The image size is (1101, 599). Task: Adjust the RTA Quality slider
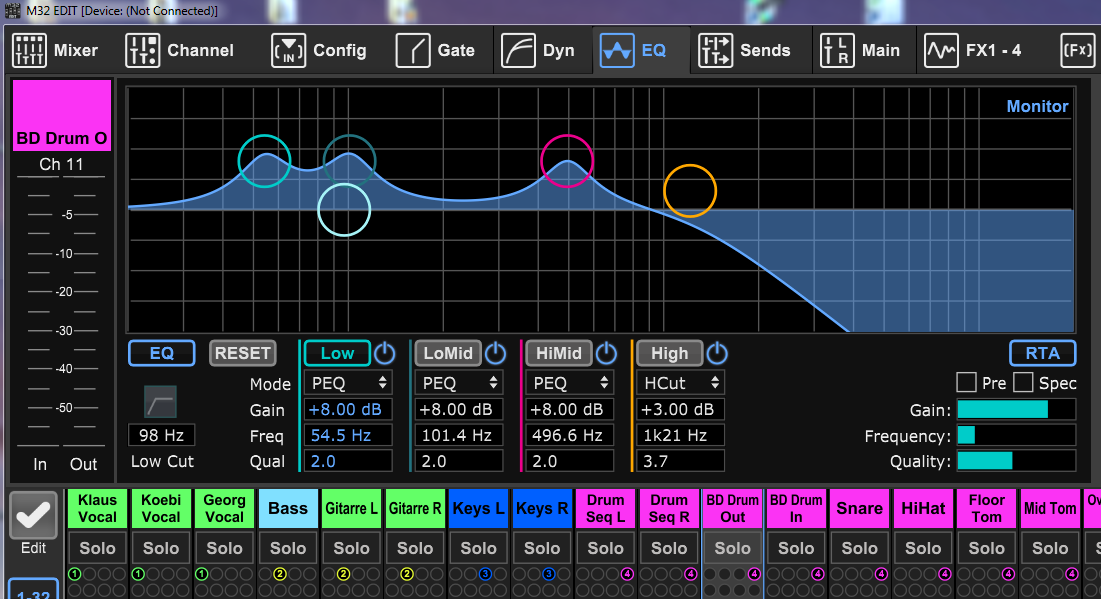pyautogui.click(x=1016, y=461)
